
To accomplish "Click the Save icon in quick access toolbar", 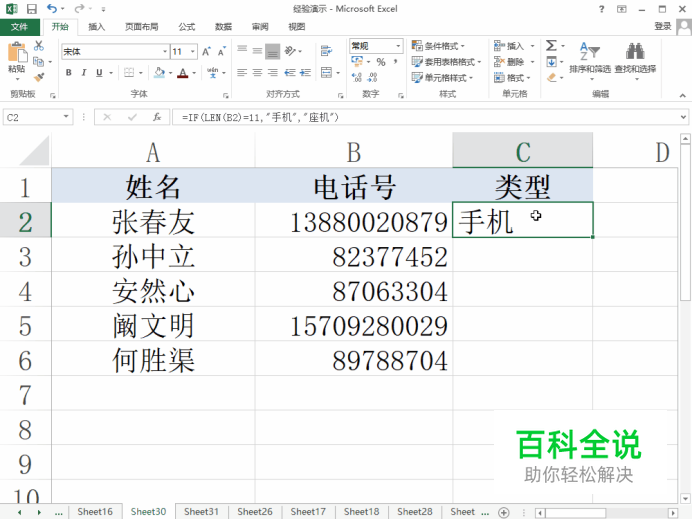I will (x=31, y=9).
